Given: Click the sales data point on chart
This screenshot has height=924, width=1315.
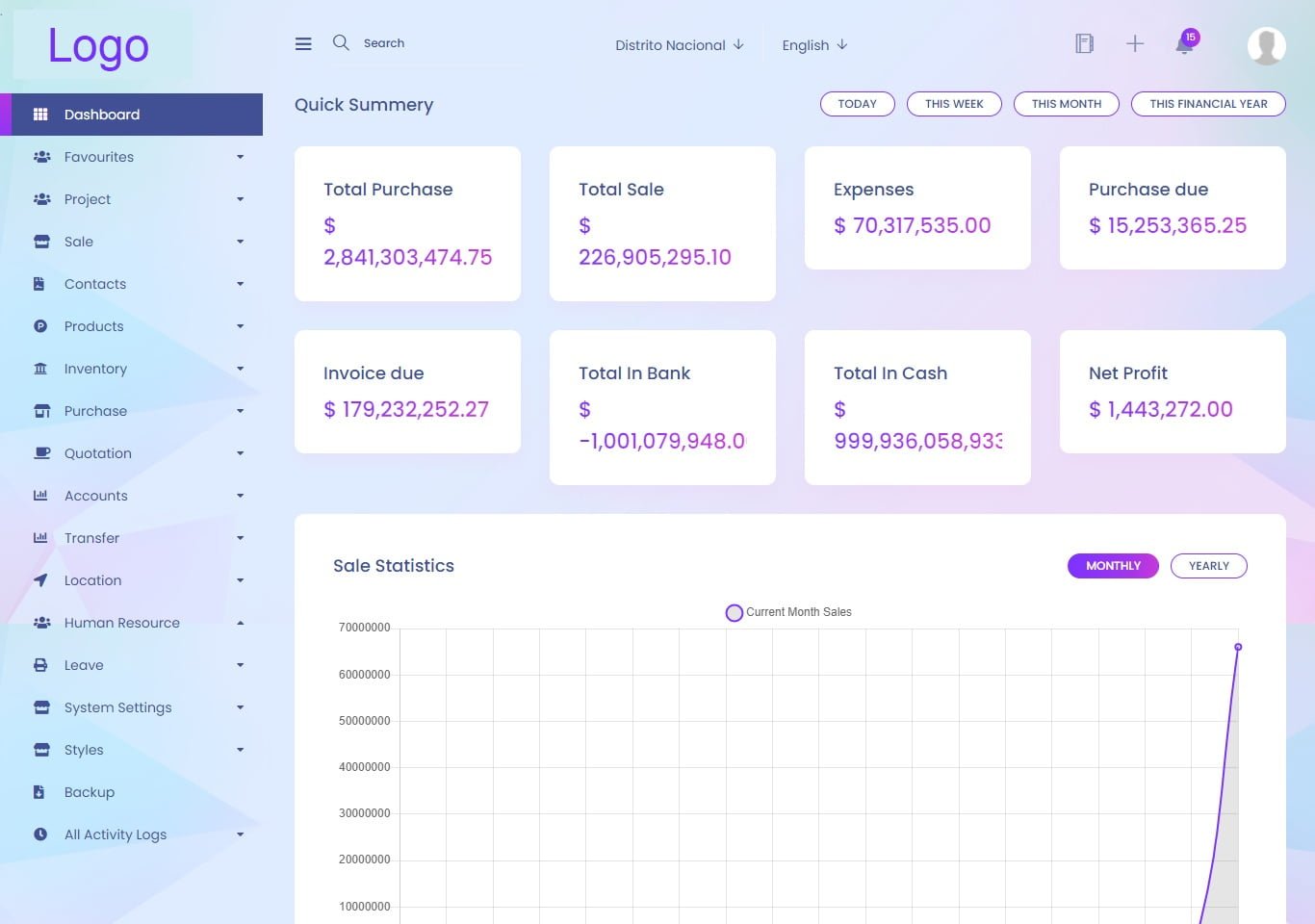Looking at the screenshot, I should coord(1238,647).
